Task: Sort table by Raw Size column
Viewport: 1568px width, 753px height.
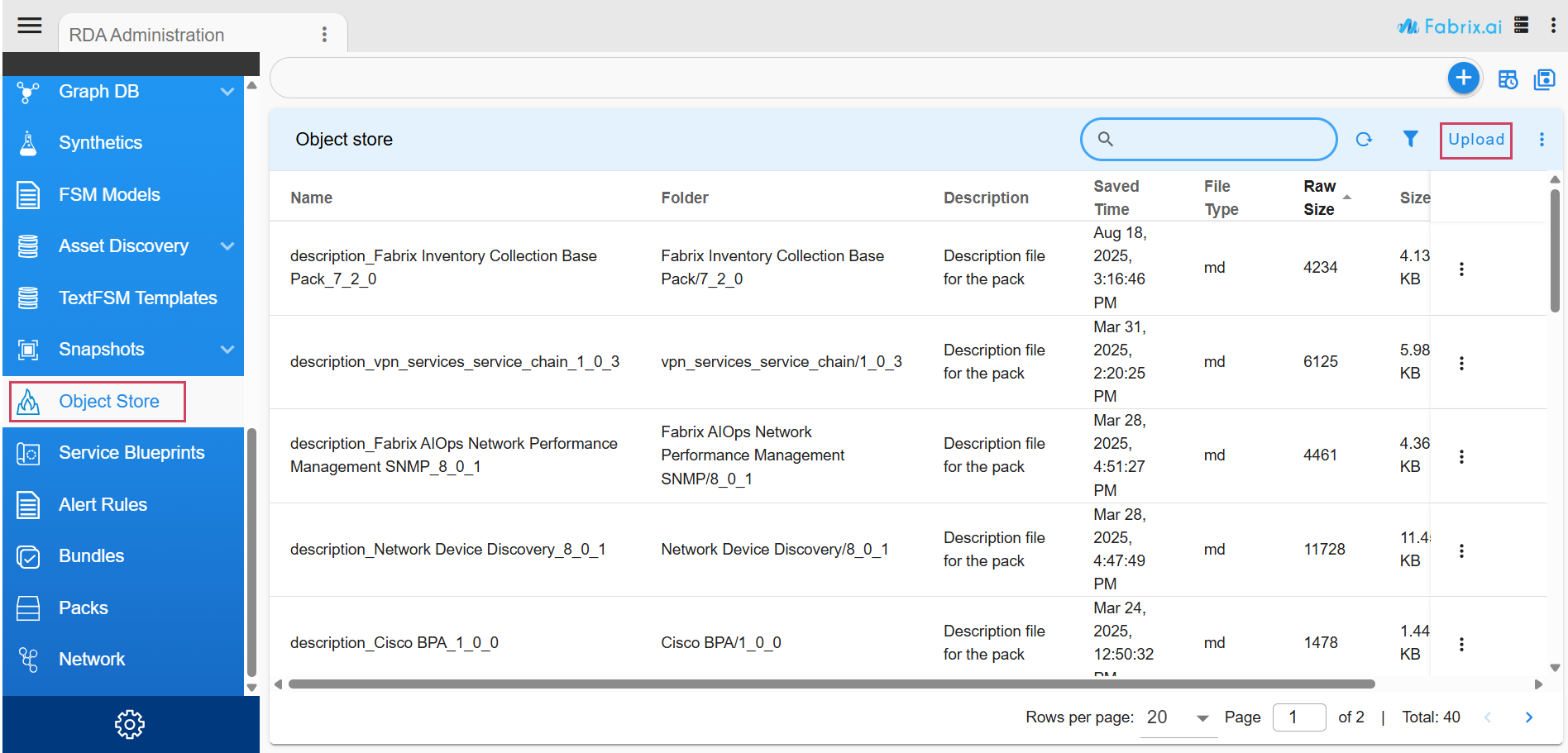Action: coord(1319,198)
